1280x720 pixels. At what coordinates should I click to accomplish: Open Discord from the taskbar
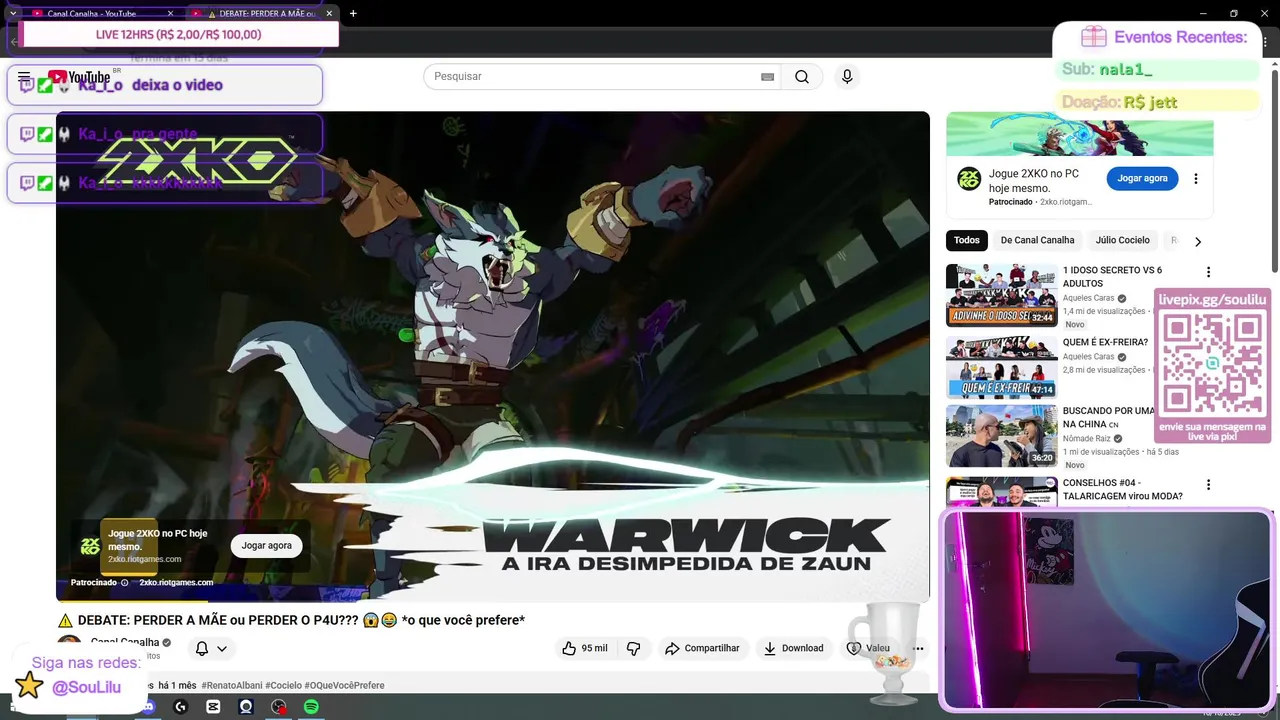148,707
